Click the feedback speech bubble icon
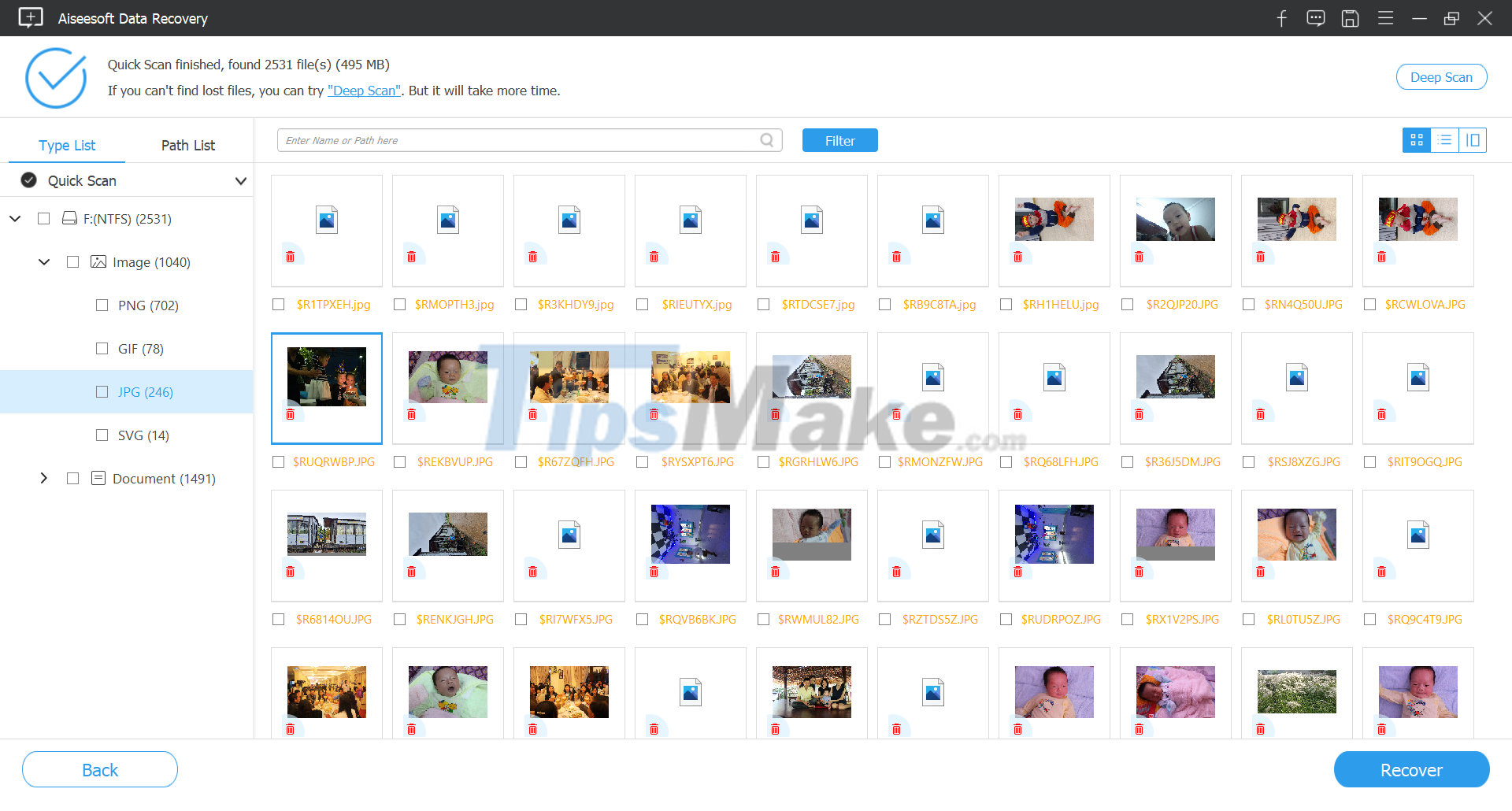This screenshot has width=1512, height=811. pyautogui.click(x=1315, y=17)
